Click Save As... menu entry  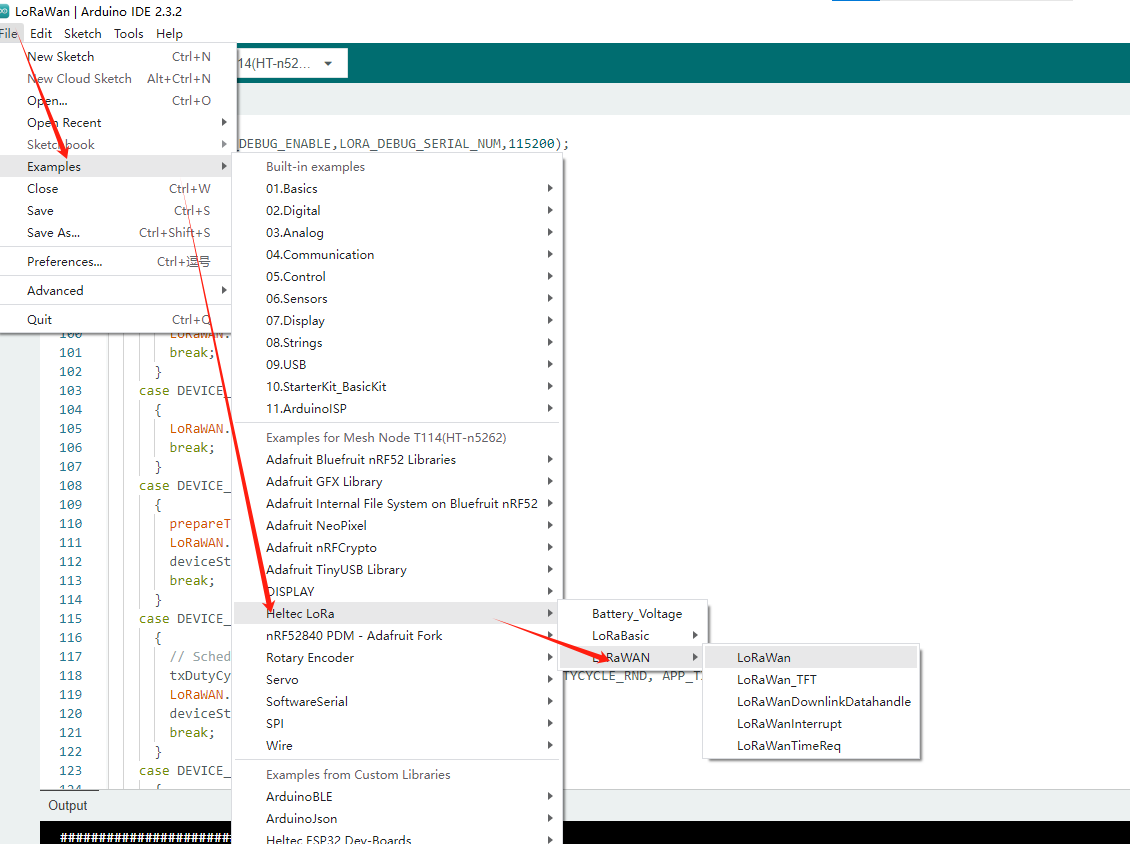click(53, 233)
